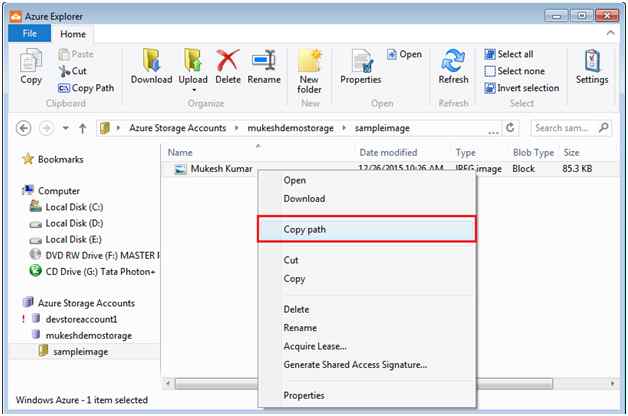Choose Delete from the context menu
This screenshot has height=416, width=628.
coord(367,309)
